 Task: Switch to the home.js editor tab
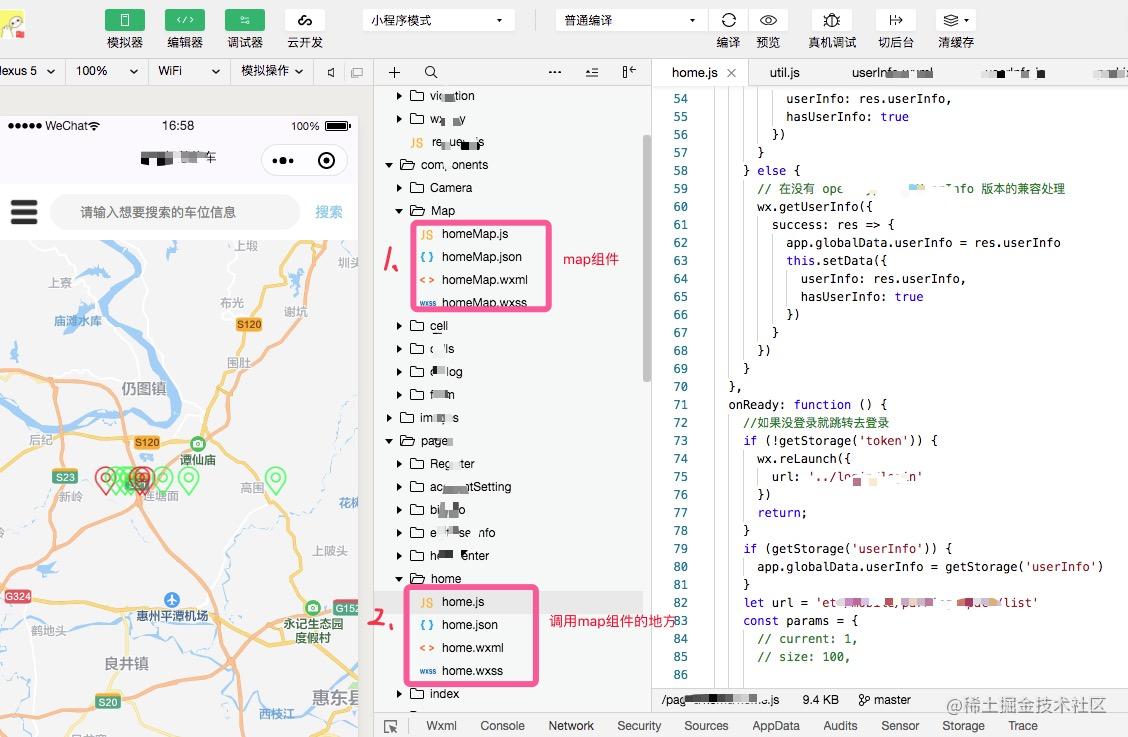coord(694,73)
